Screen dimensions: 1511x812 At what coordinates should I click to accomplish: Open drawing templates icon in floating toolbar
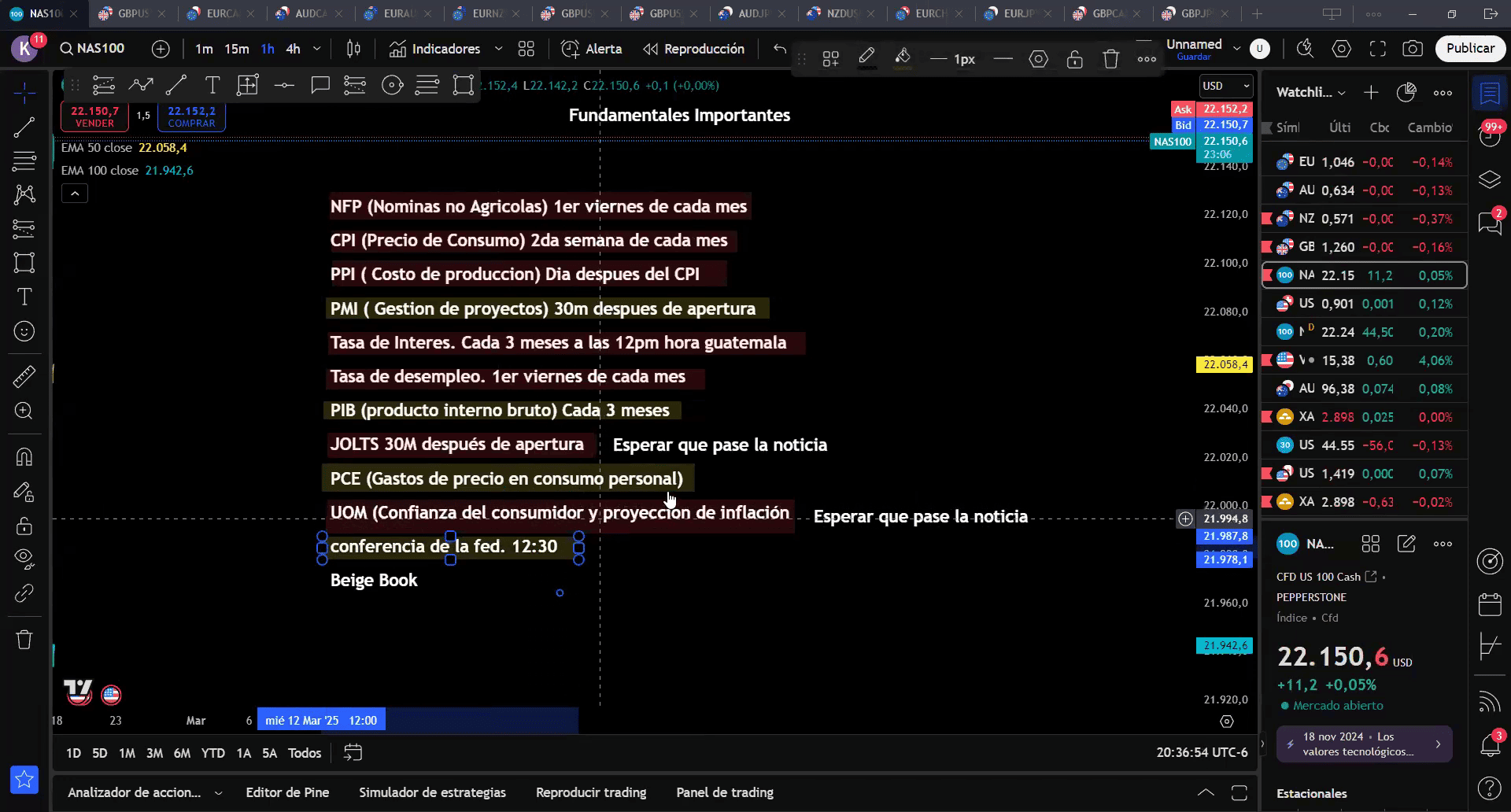[x=830, y=59]
